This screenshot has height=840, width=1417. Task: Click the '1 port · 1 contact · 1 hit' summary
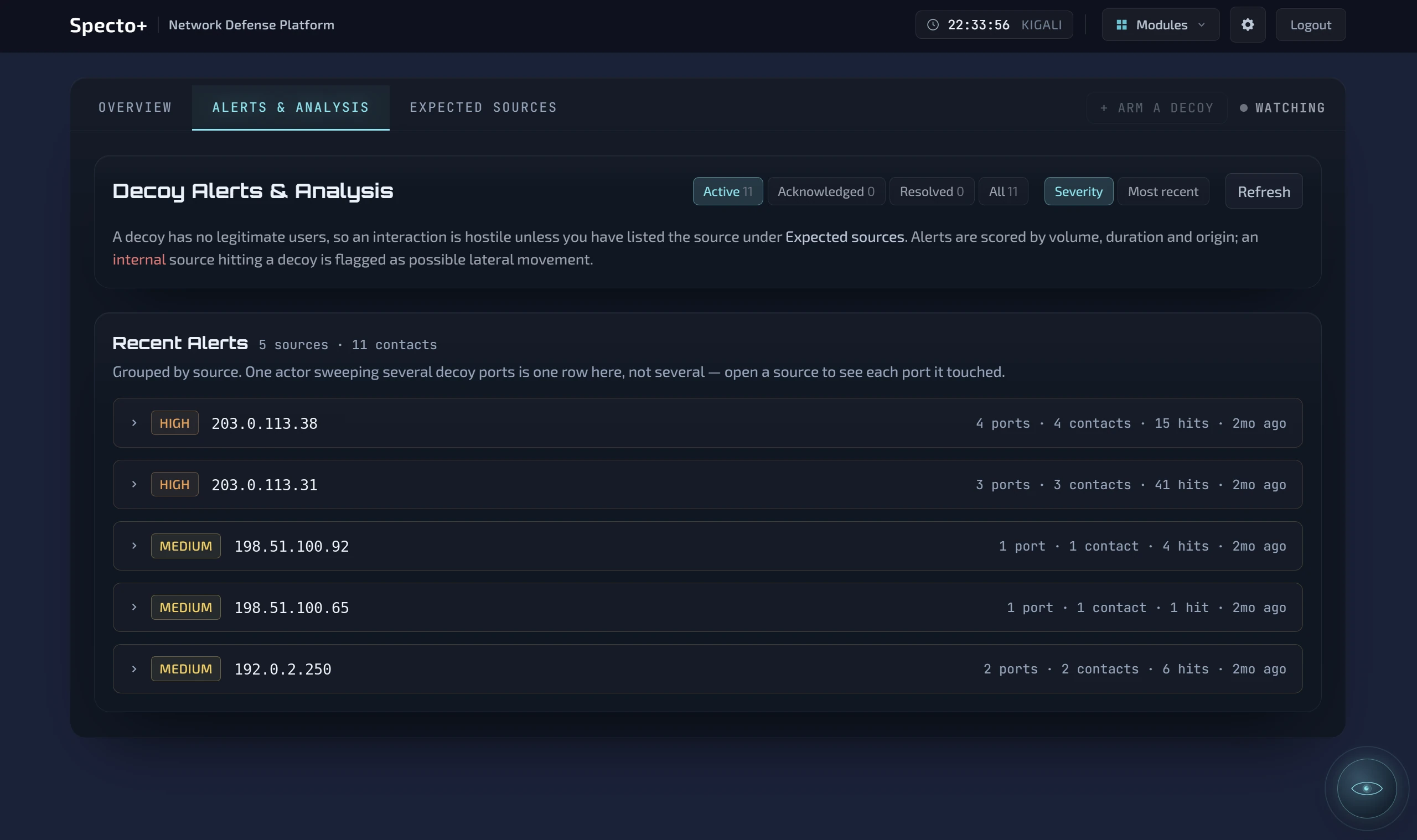coord(1108,608)
